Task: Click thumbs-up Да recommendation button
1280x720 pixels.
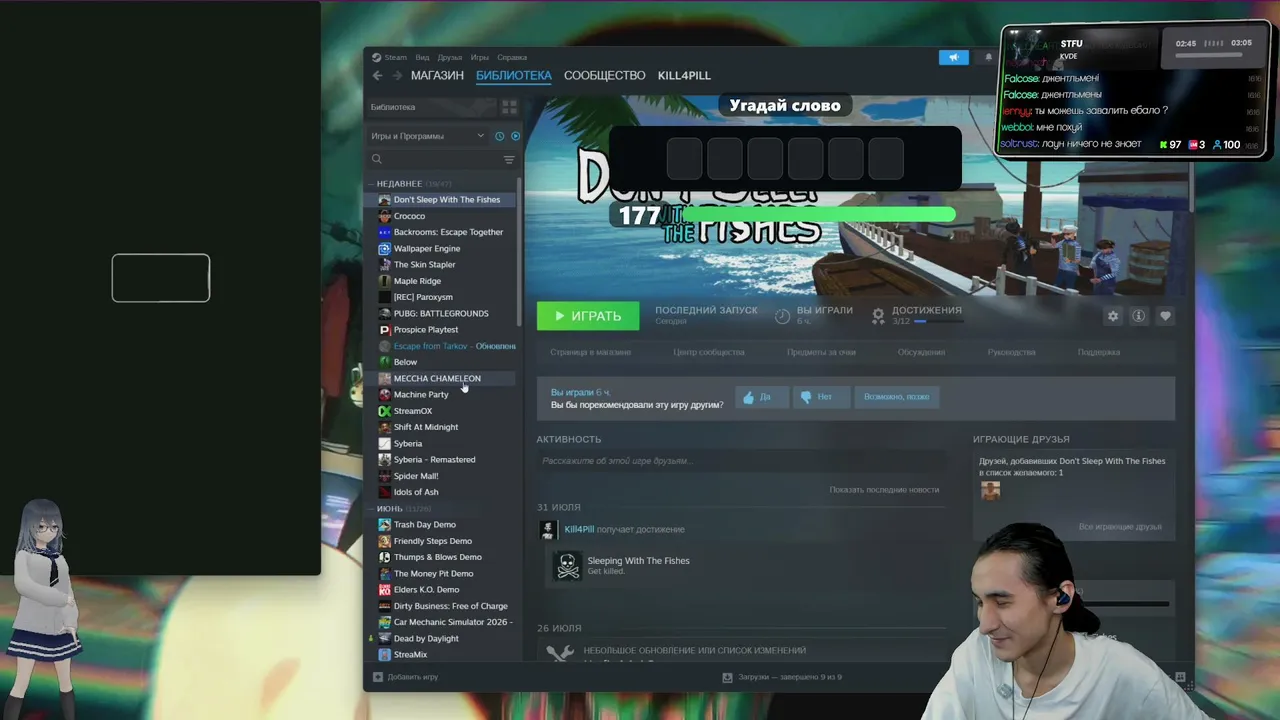Action: pyautogui.click(x=762, y=397)
